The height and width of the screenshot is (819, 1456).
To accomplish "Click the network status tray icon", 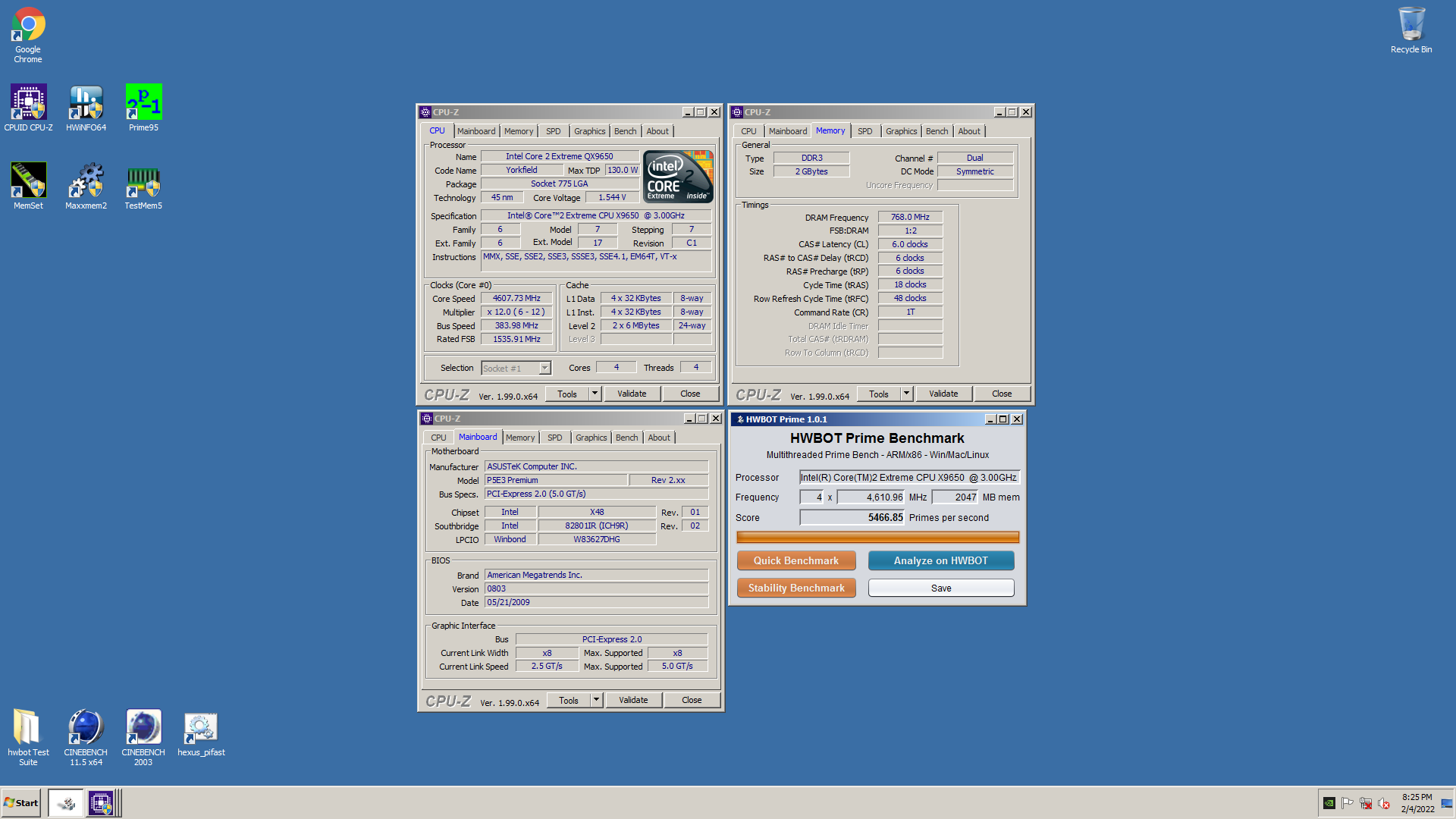I will 1366,803.
